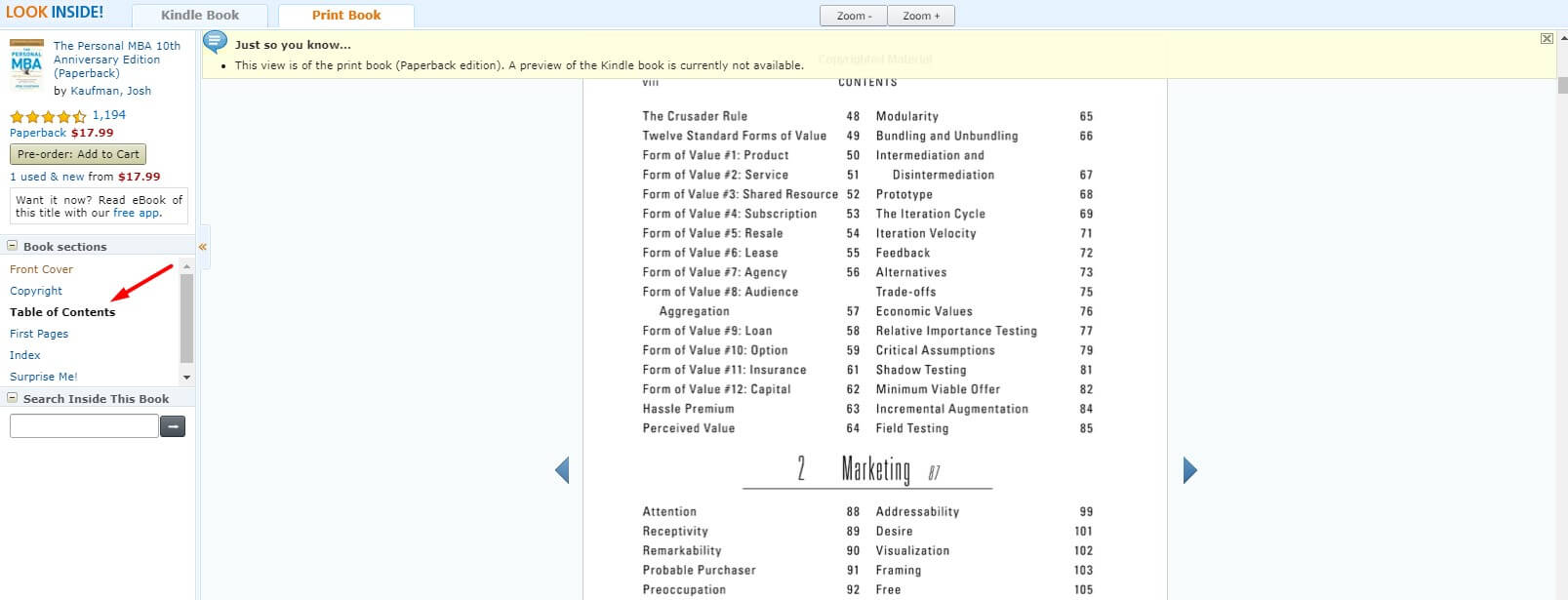Click 'The Iteration Cycle' entry
Screen dimensions: 1568x600
pos(930,214)
